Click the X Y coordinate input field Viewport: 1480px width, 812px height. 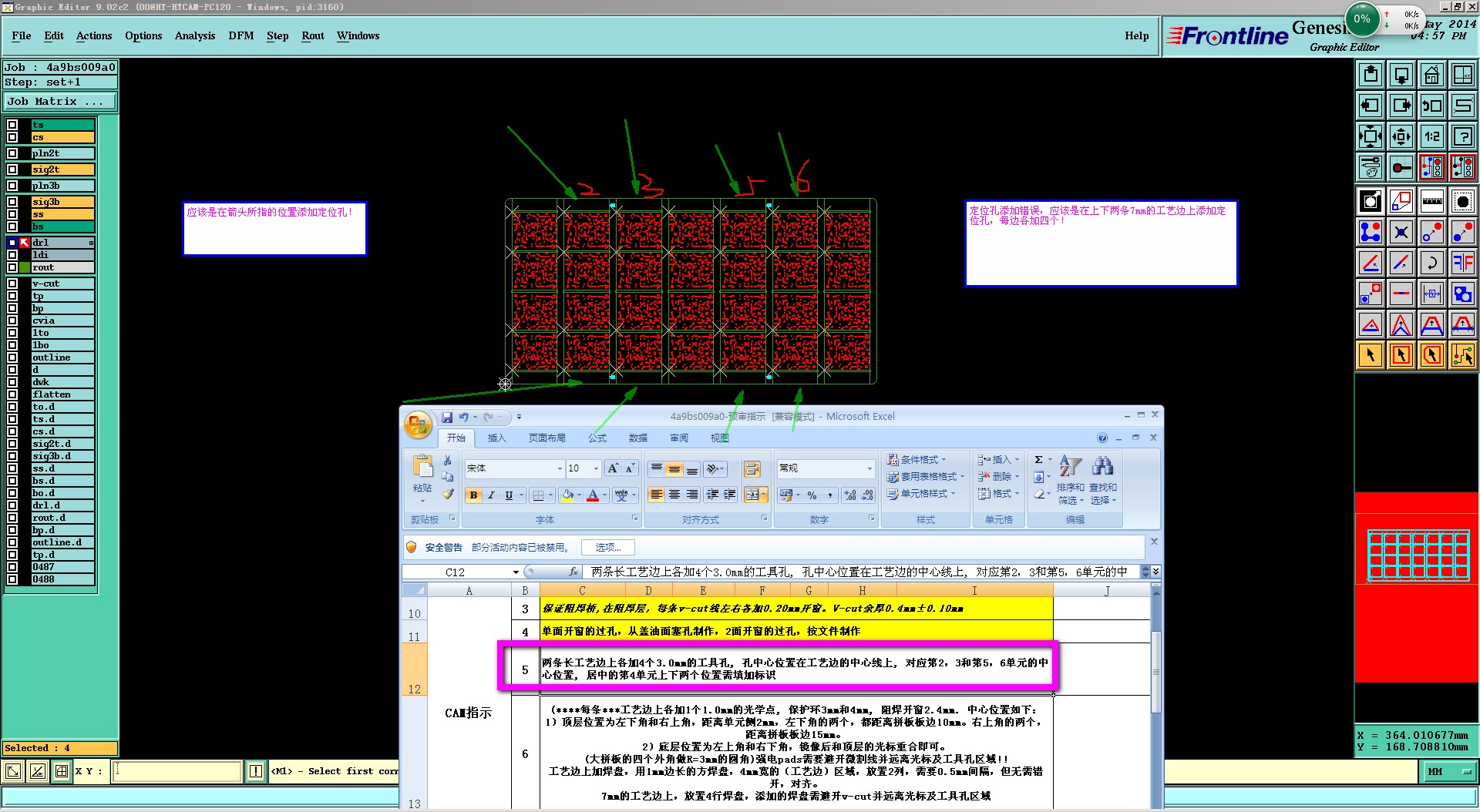coord(177,771)
